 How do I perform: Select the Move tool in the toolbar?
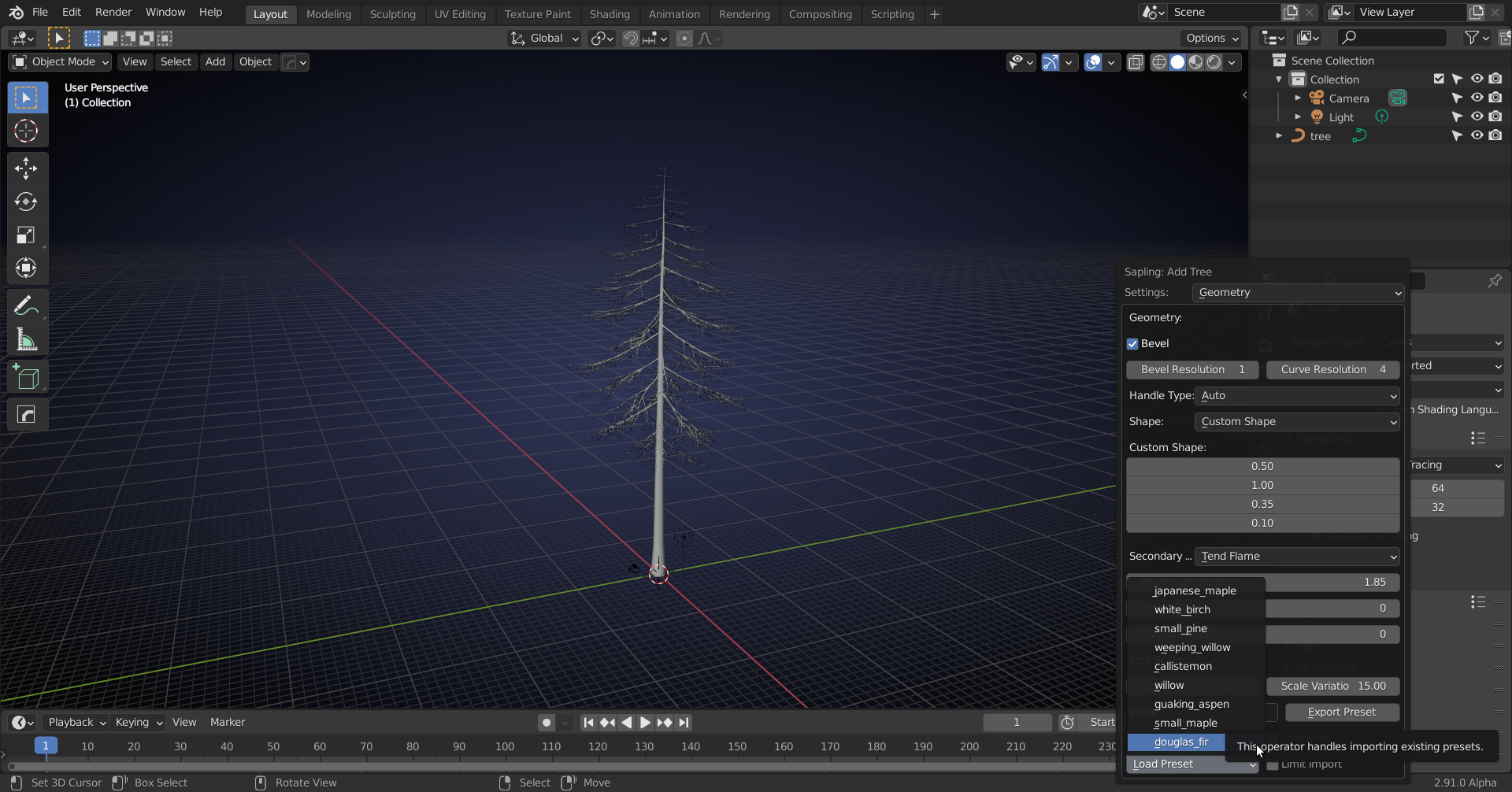tap(26, 168)
